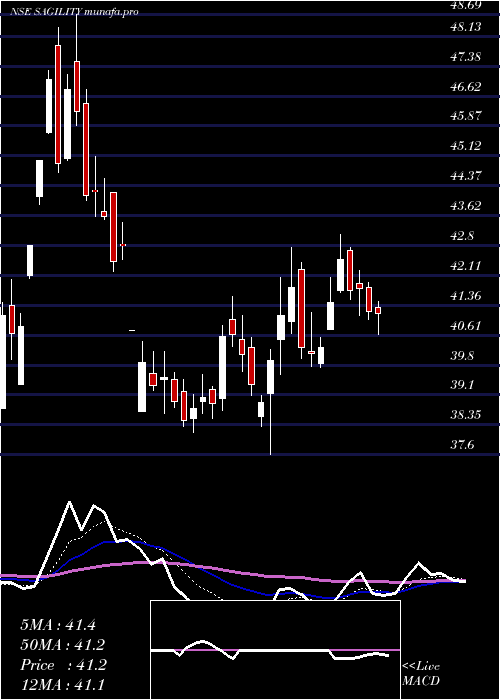Click inside the Live MACD inset chart
The height and width of the screenshot is (700, 500).
coord(275,650)
